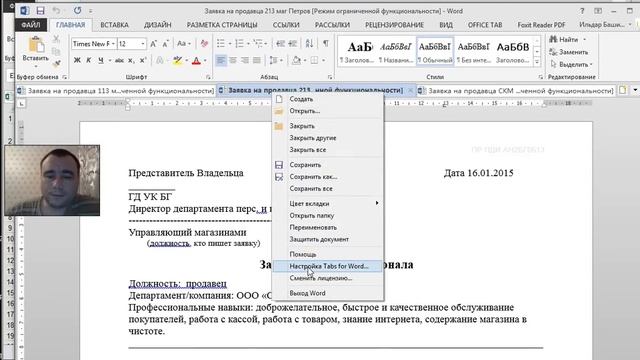Clear formatting with the eraser icon
This screenshot has width=640, height=360.
[204, 44]
